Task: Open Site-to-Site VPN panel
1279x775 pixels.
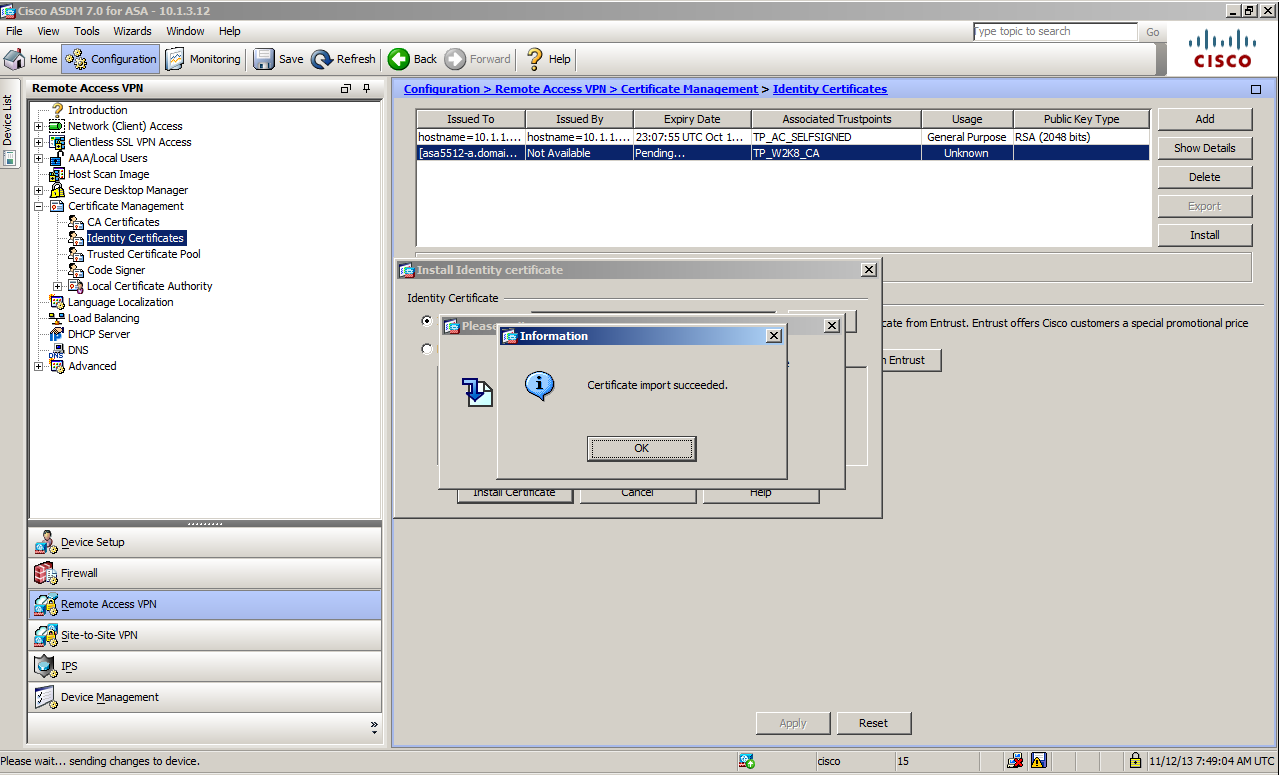Action: (205, 635)
